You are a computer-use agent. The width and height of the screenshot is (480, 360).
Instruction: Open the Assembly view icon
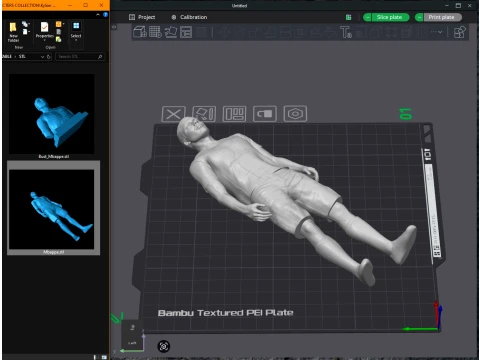click(459, 32)
